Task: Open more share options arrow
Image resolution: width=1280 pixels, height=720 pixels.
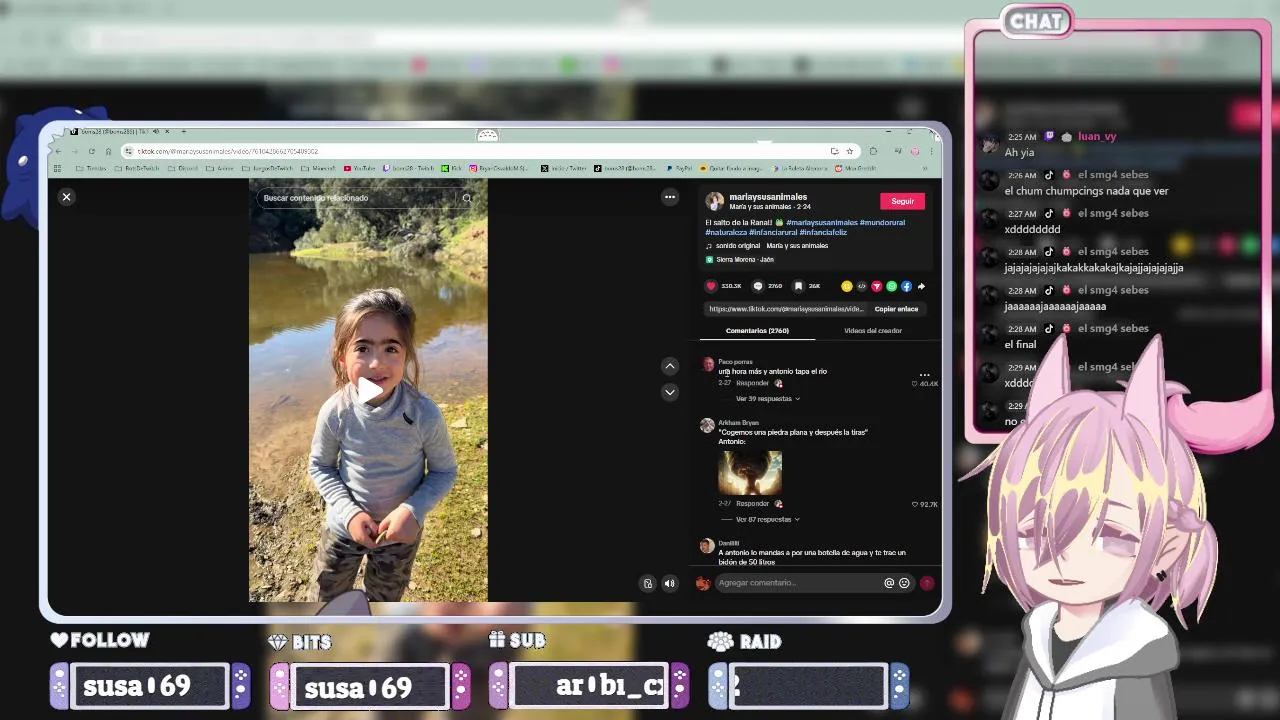Action: click(x=921, y=286)
